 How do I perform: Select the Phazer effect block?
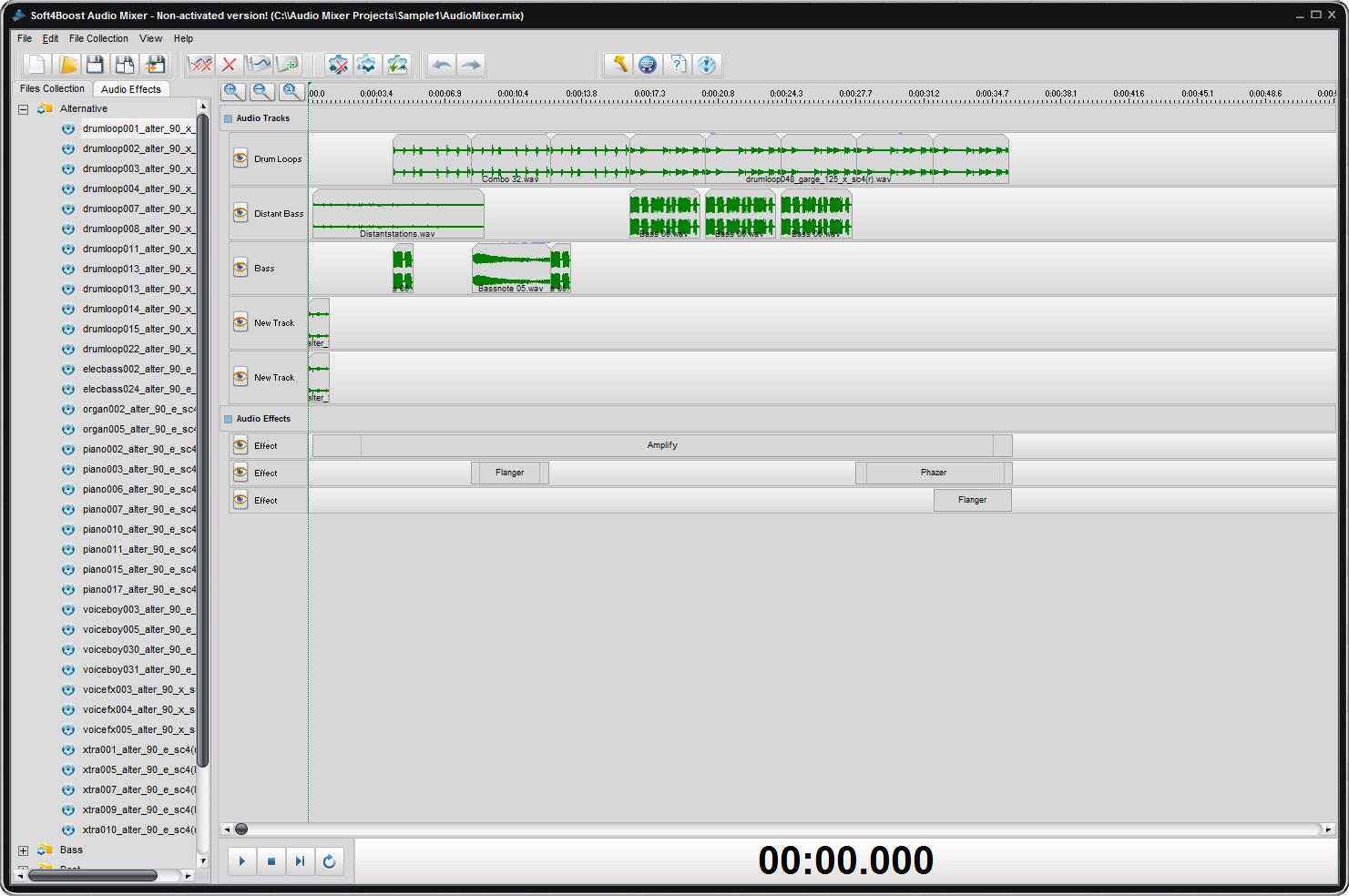coord(934,473)
